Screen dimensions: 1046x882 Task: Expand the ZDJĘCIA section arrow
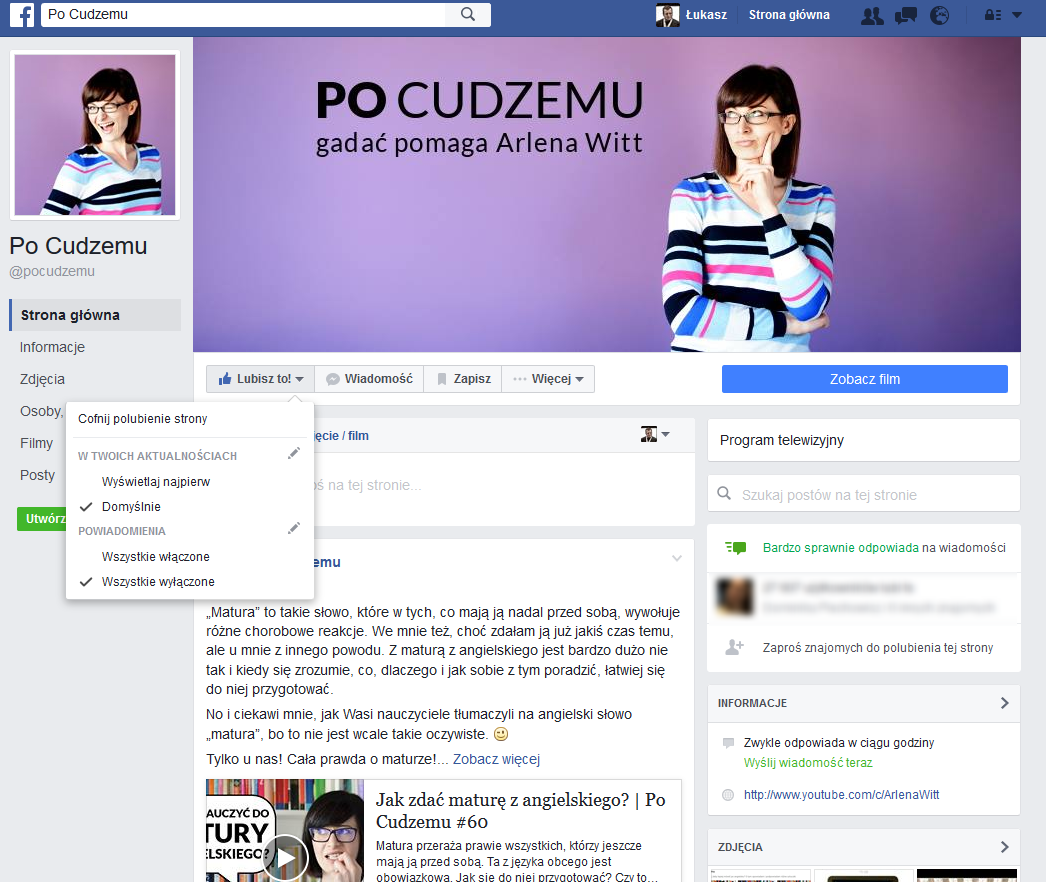(x=1005, y=847)
